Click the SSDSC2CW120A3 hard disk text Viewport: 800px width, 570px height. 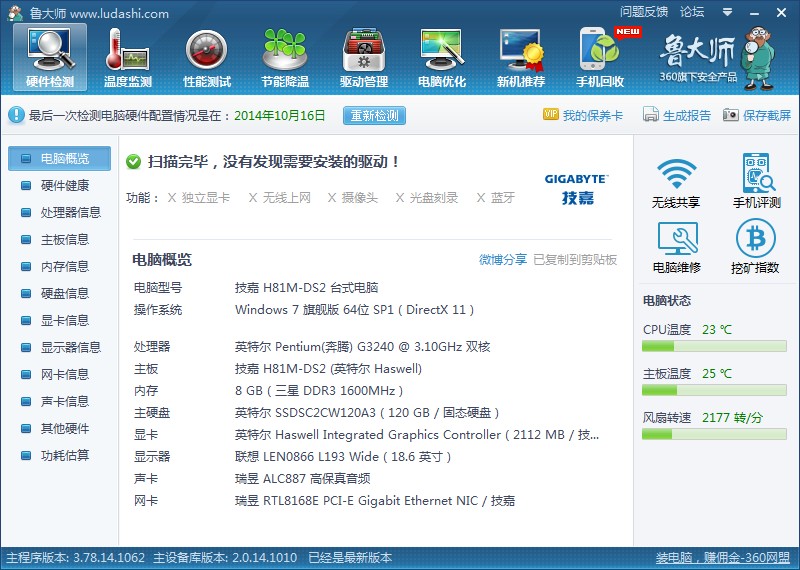click(x=367, y=413)
